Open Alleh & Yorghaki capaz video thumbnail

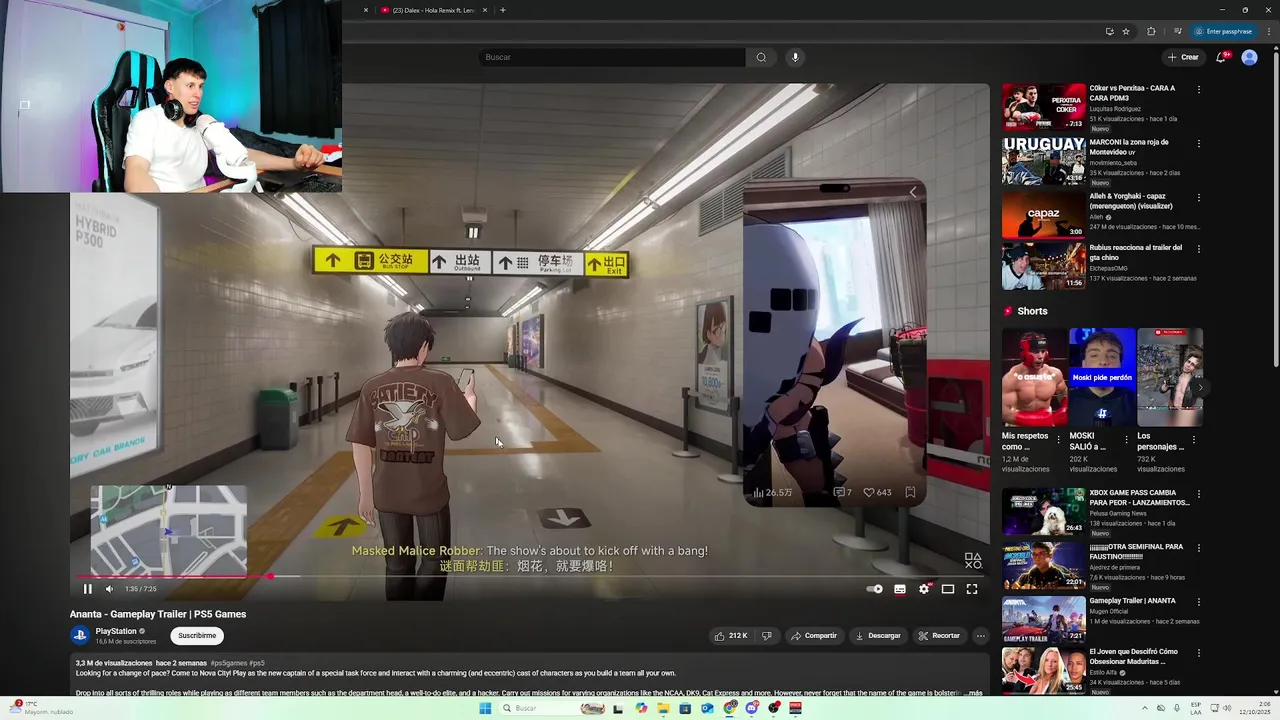coord(1043,215)
